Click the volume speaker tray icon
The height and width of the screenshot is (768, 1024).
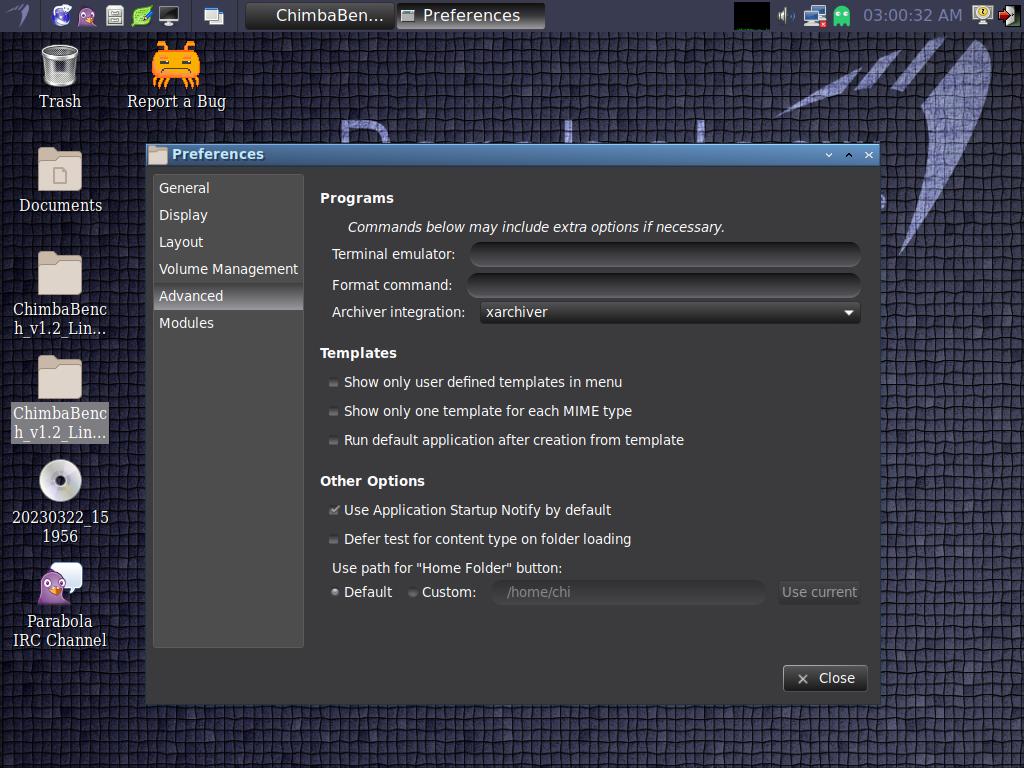[x=786, y=15]
